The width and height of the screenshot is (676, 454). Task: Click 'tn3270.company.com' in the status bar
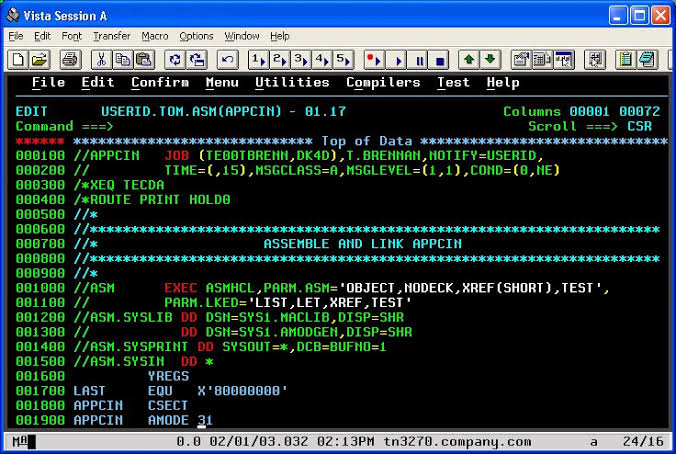[x=457, y=442]
